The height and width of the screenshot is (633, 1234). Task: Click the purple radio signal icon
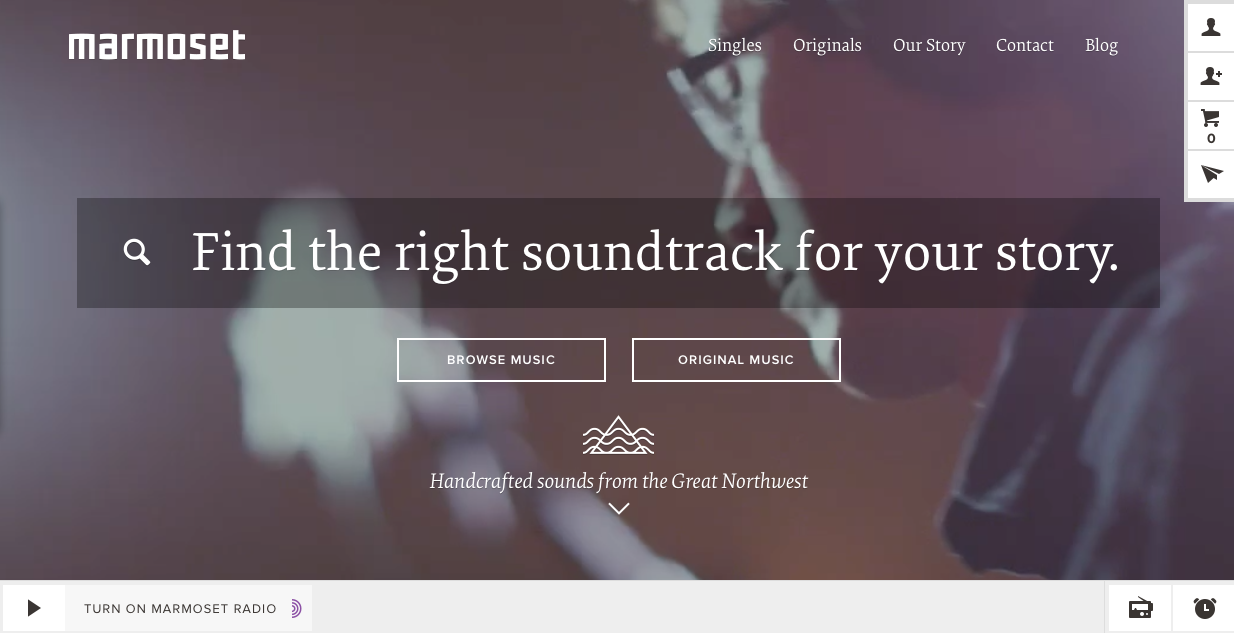pos(296,608)
